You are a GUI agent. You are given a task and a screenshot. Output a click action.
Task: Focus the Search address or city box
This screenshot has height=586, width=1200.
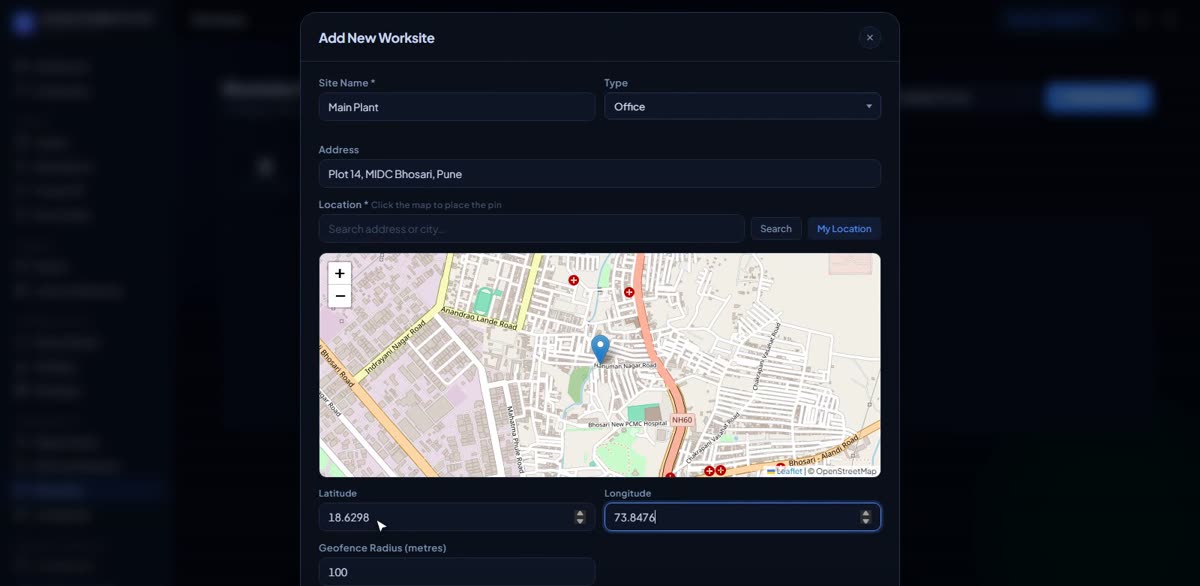tap(531, 229)
